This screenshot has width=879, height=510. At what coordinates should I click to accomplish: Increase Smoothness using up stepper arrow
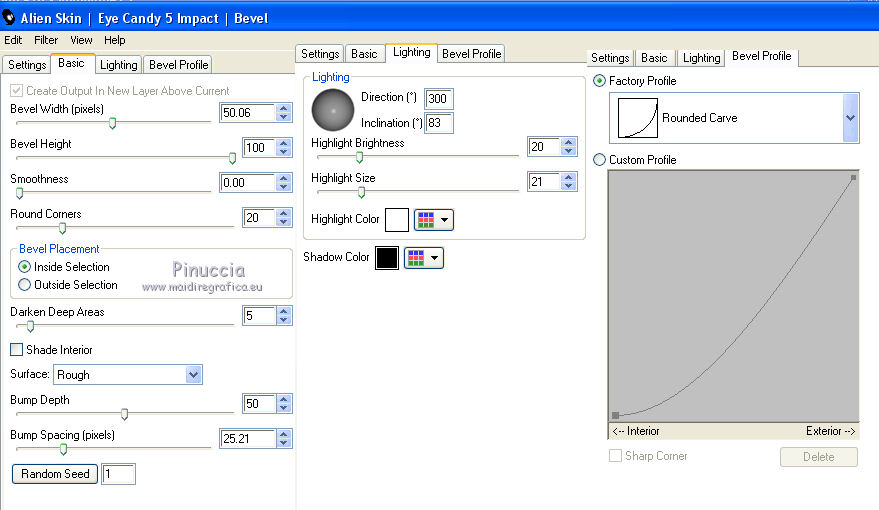coord(284,178)
